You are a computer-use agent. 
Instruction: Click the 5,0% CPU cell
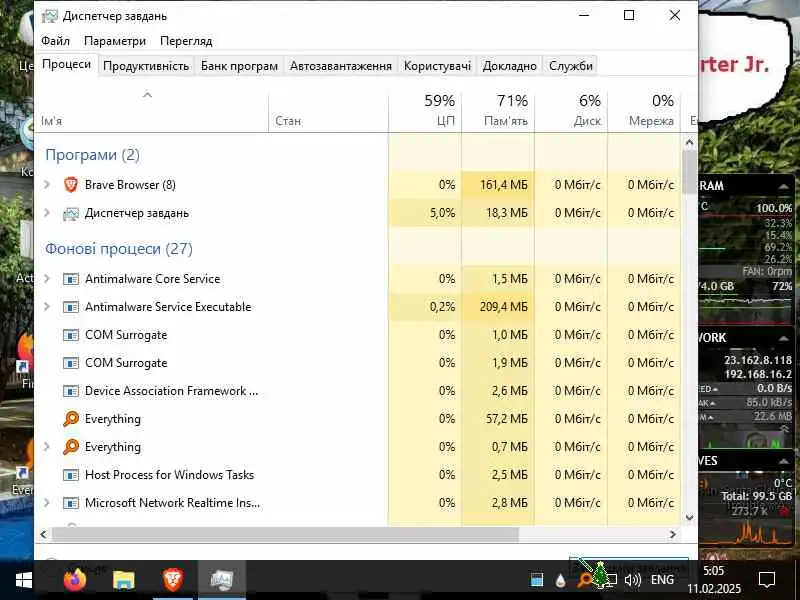425,213
